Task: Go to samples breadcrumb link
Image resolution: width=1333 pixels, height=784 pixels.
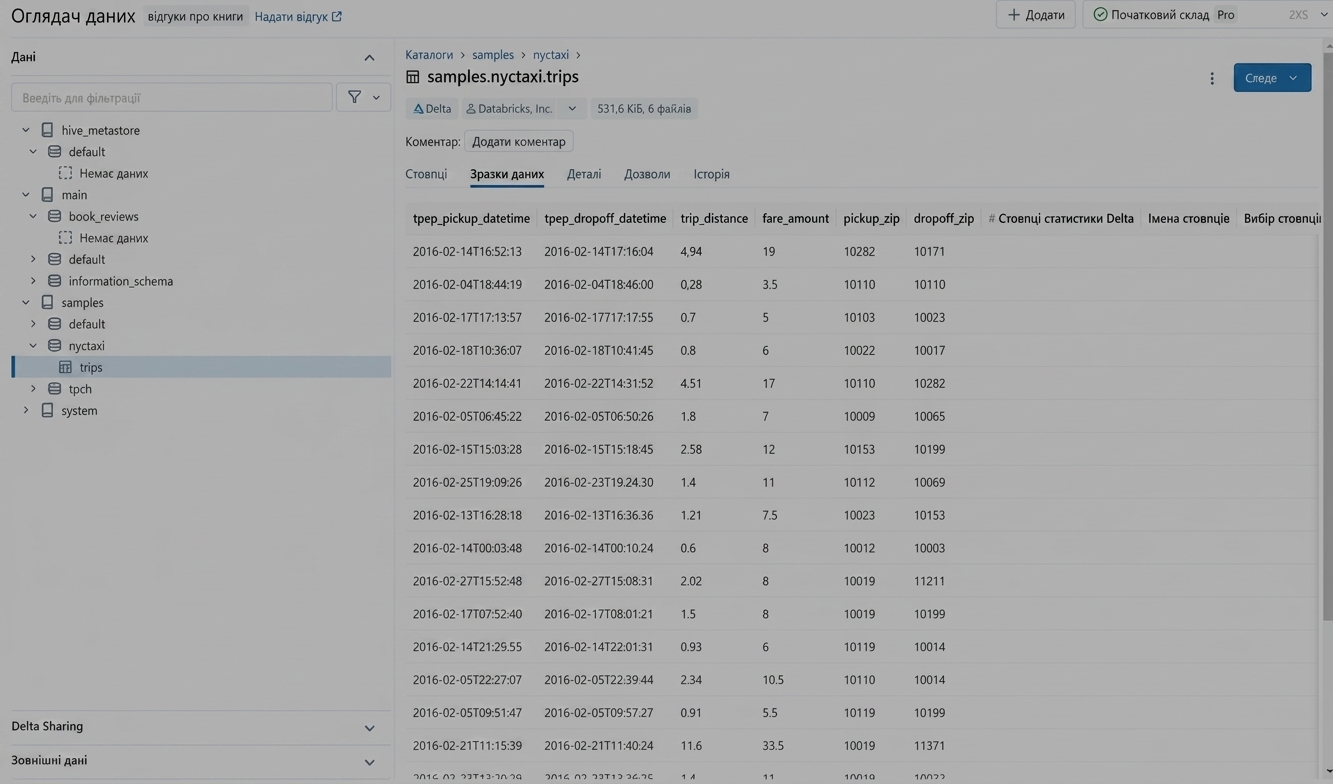Action: [493, 55]
